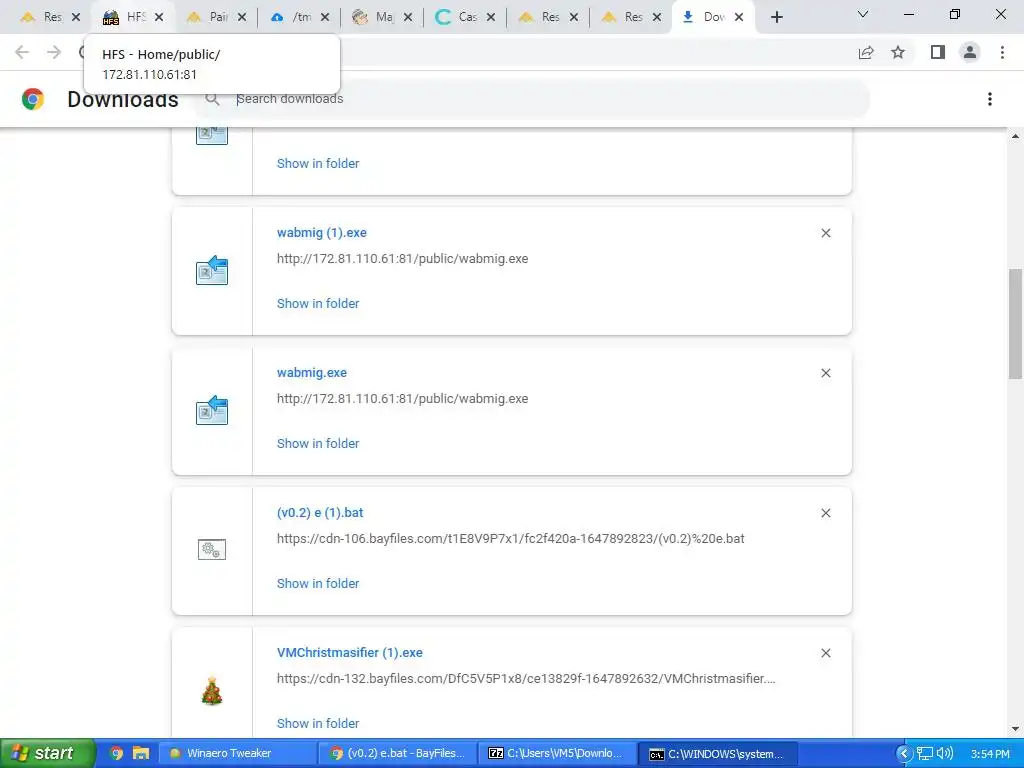Expand hidden system tray icons
Screen dimensions: 1024x768
903,754
